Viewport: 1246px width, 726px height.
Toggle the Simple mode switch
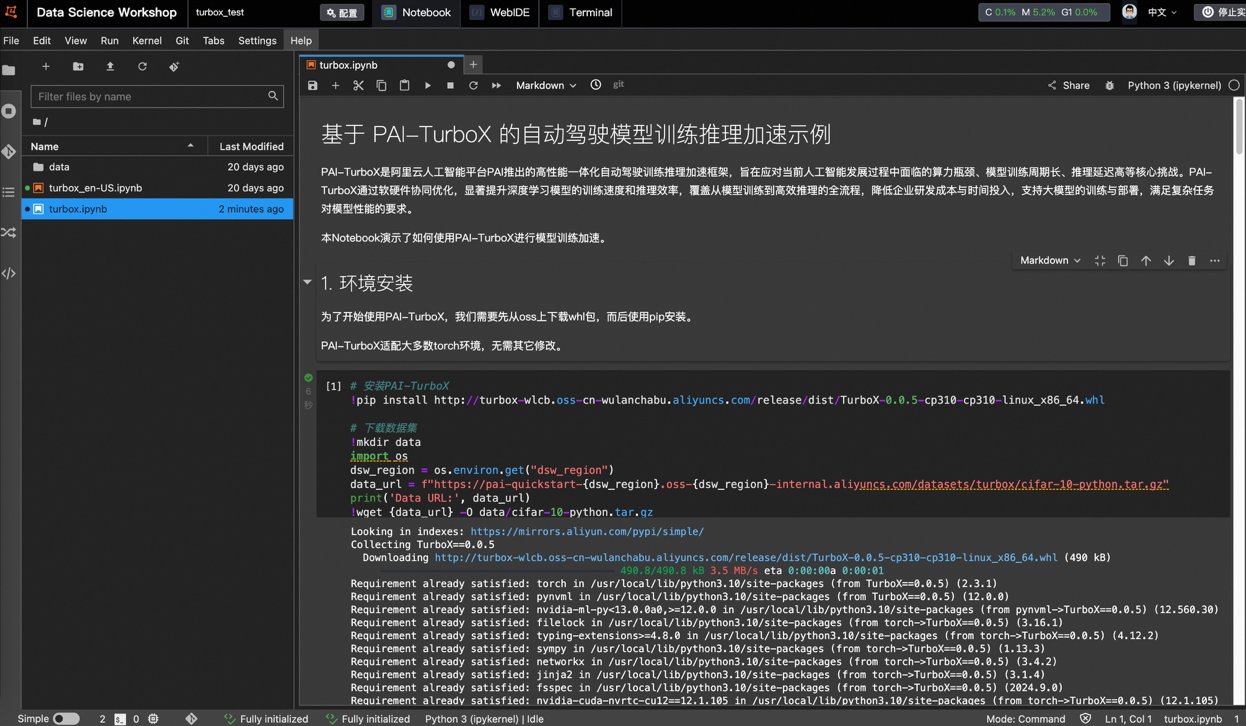coord(66,718)
